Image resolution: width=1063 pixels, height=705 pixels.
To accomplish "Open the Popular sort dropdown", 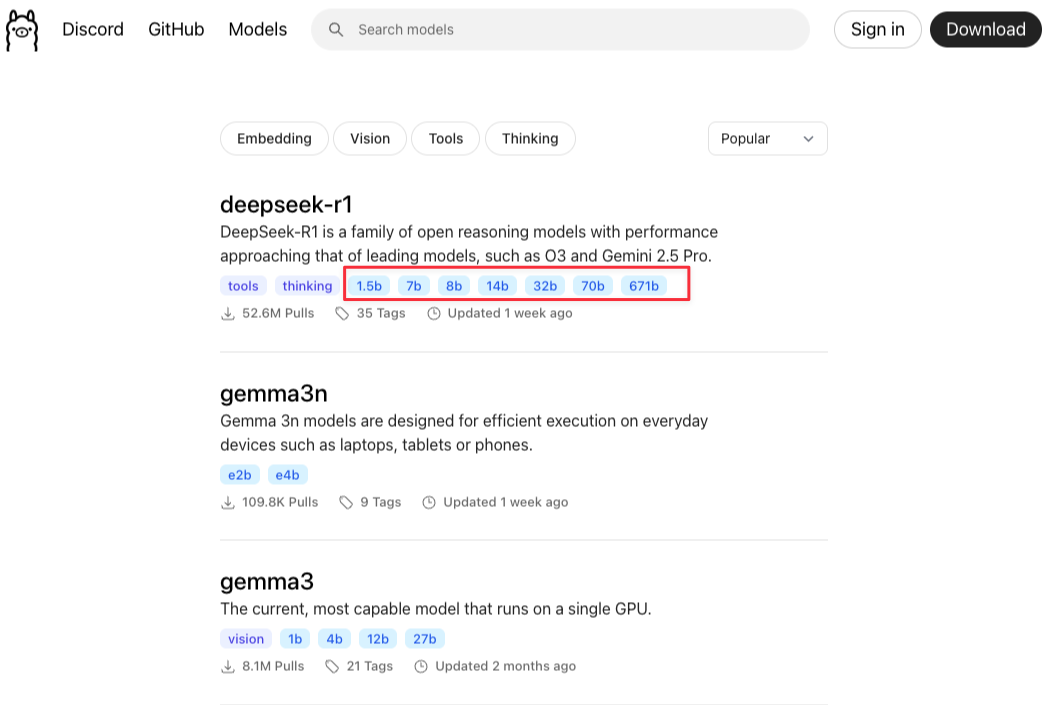I will click(767, 138).
